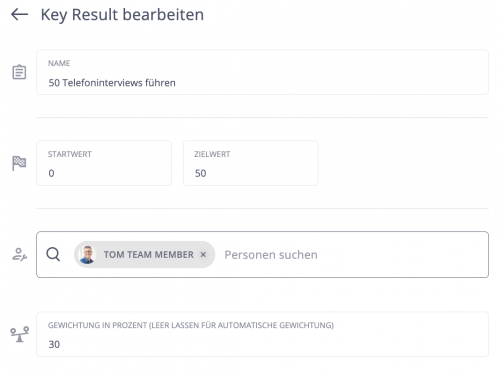Click the balance scale weighting icon
Viewport: 500px width, 375px height.
tap(19, 334)
